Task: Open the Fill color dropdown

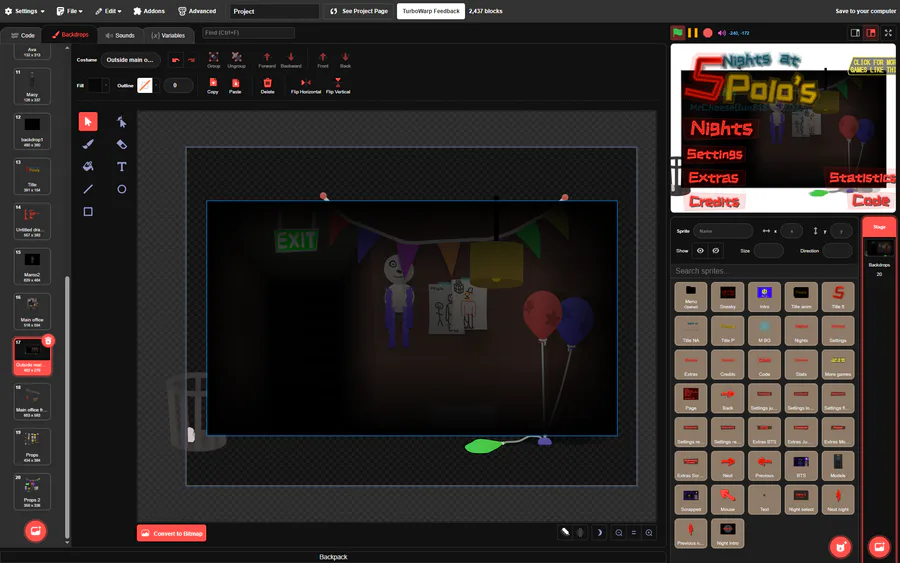Action: tap(97, 86)
